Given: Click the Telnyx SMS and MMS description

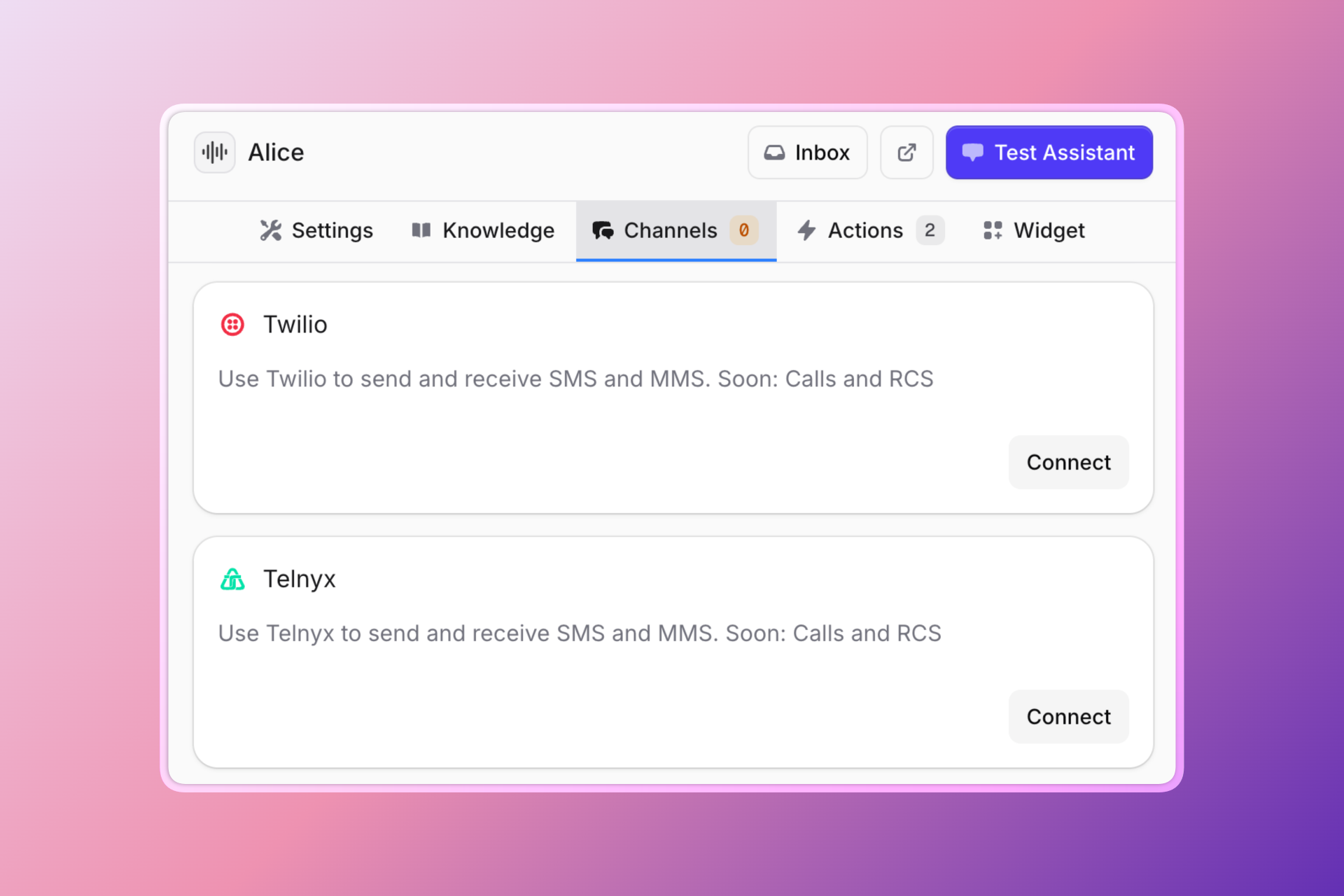Looking at the screenshot, I should [580, 633].
